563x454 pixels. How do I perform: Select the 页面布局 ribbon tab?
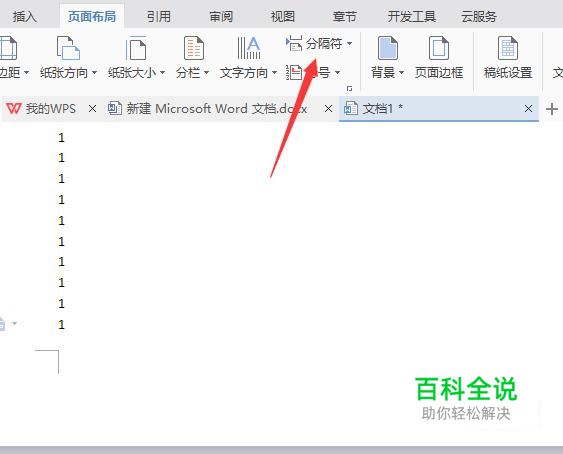tap(92, 17)
